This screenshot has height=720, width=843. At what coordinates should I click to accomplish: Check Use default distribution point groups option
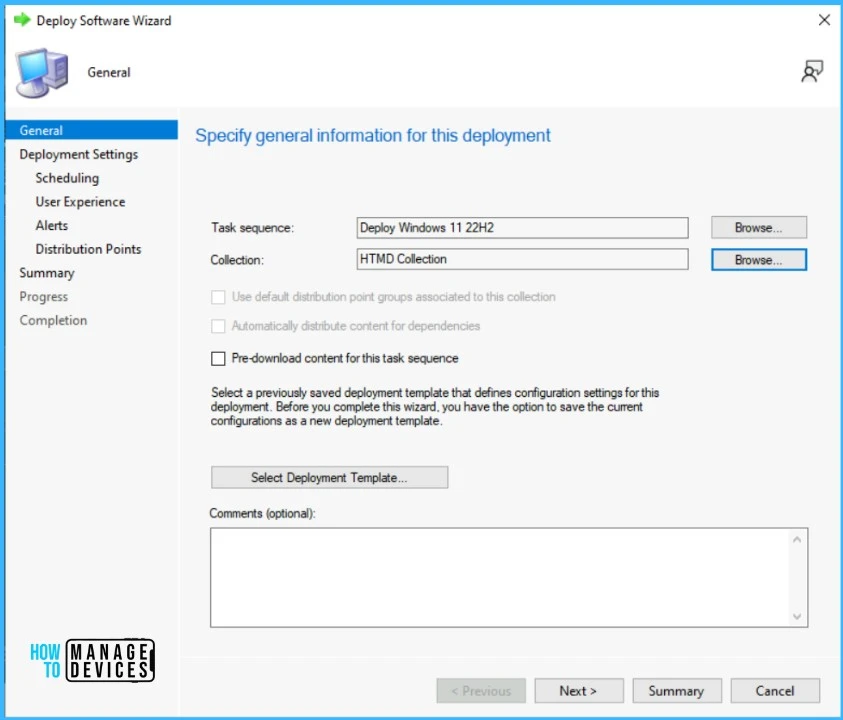(218, 297)
